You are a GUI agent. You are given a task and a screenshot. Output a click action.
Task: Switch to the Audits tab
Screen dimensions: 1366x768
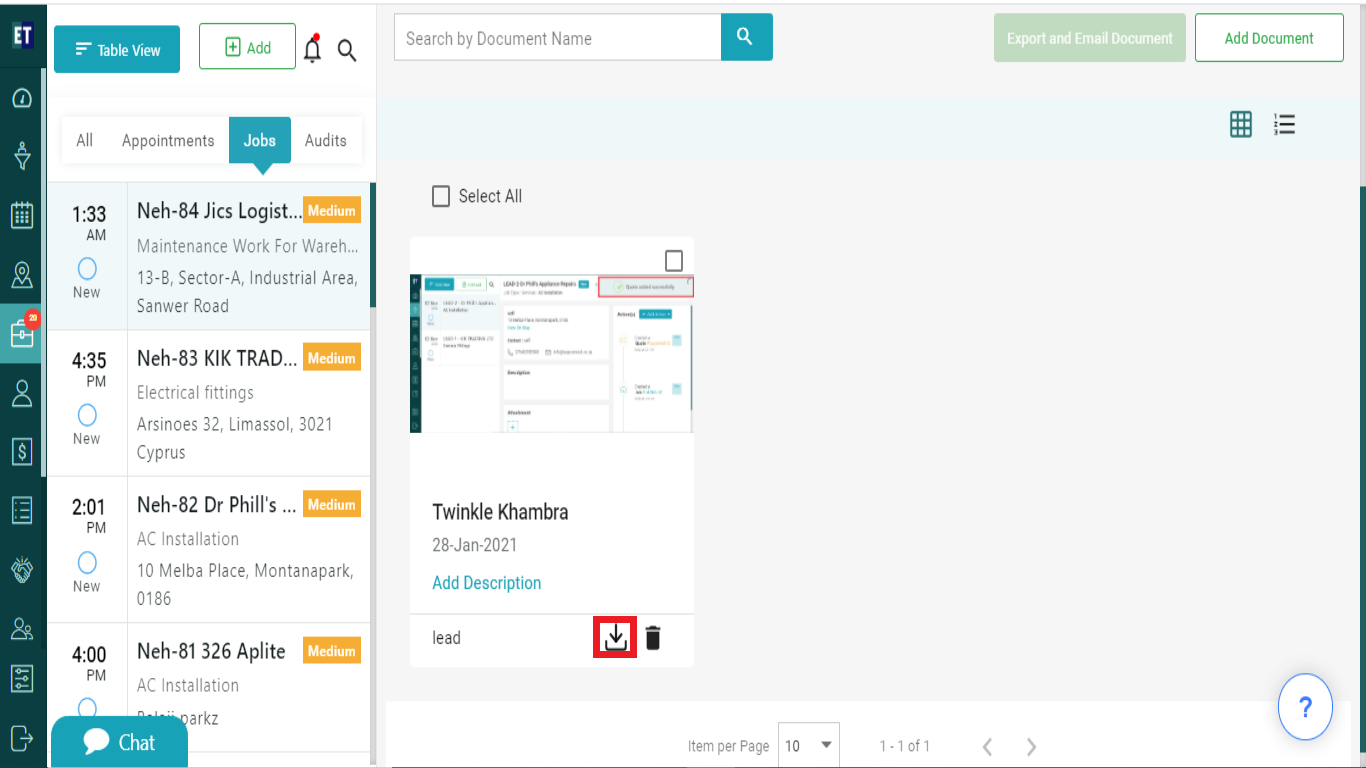pos(326,140)
